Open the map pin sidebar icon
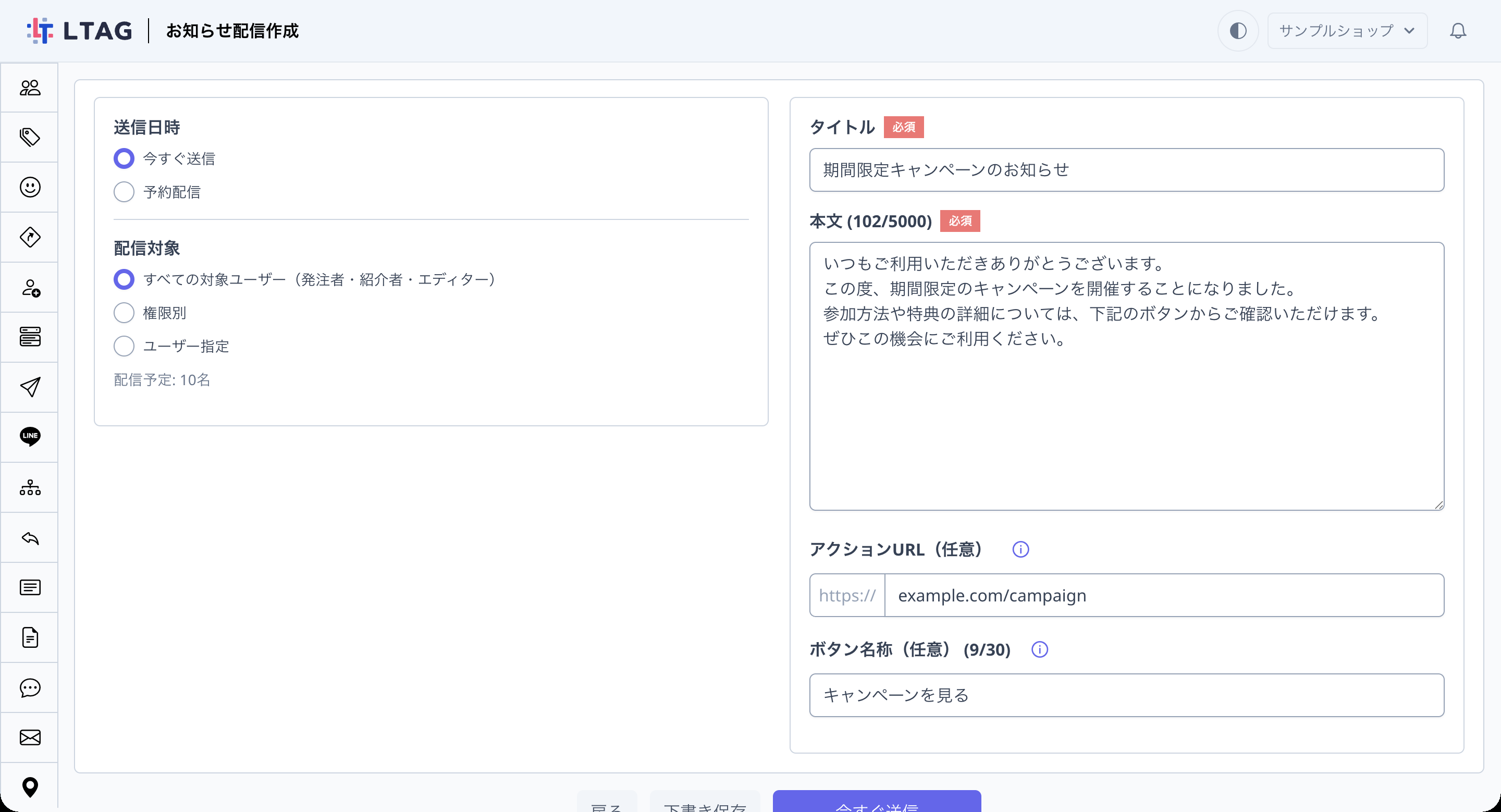The image size is (1501, 812). [30, 788]
